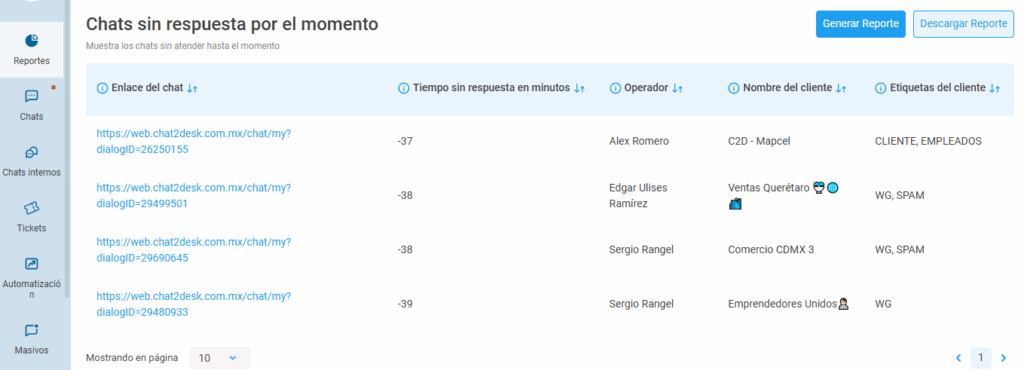Select page number 1 in pagination

981,358
